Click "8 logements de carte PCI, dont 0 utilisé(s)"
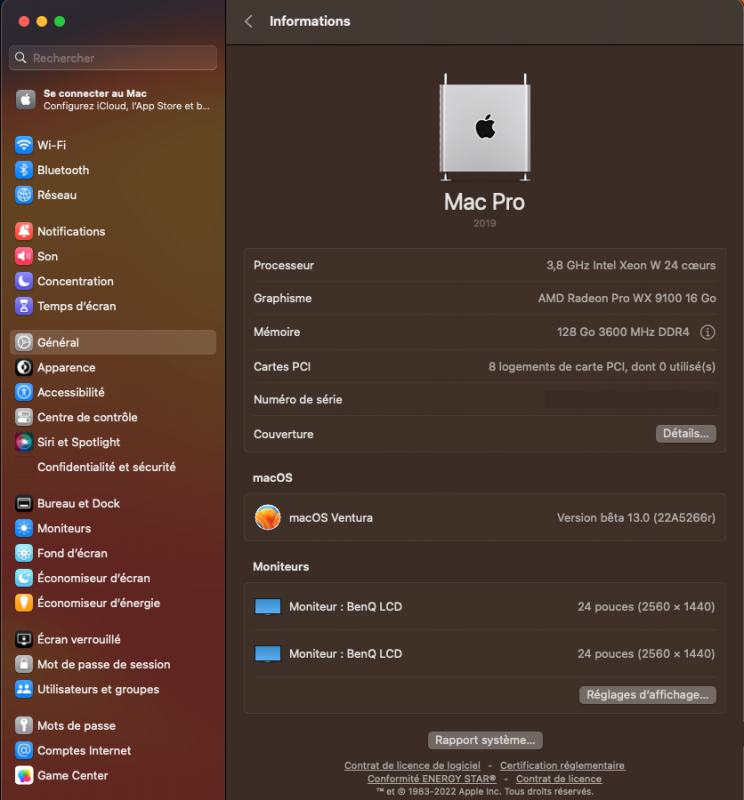This screenshot has width=744, height=800. click(602, 367)
